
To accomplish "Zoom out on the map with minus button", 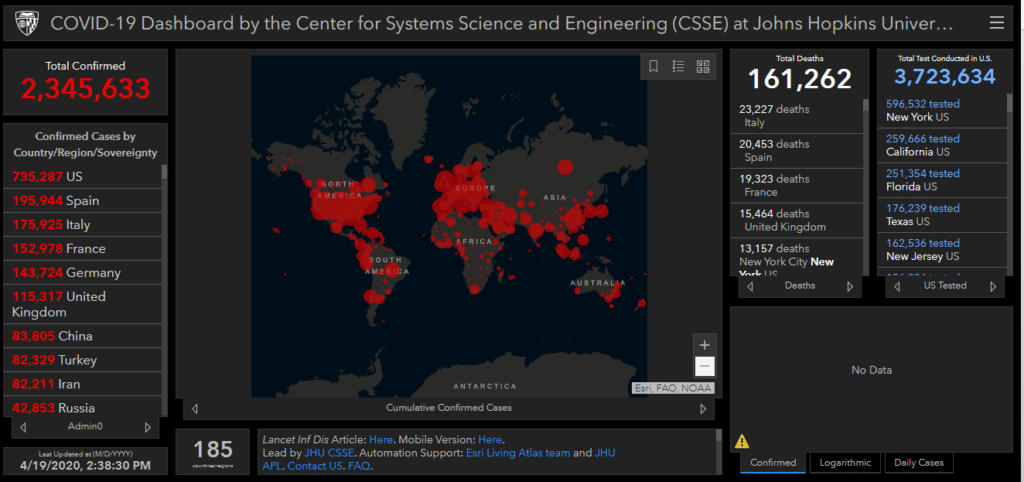I will click(x=704, y=366).
